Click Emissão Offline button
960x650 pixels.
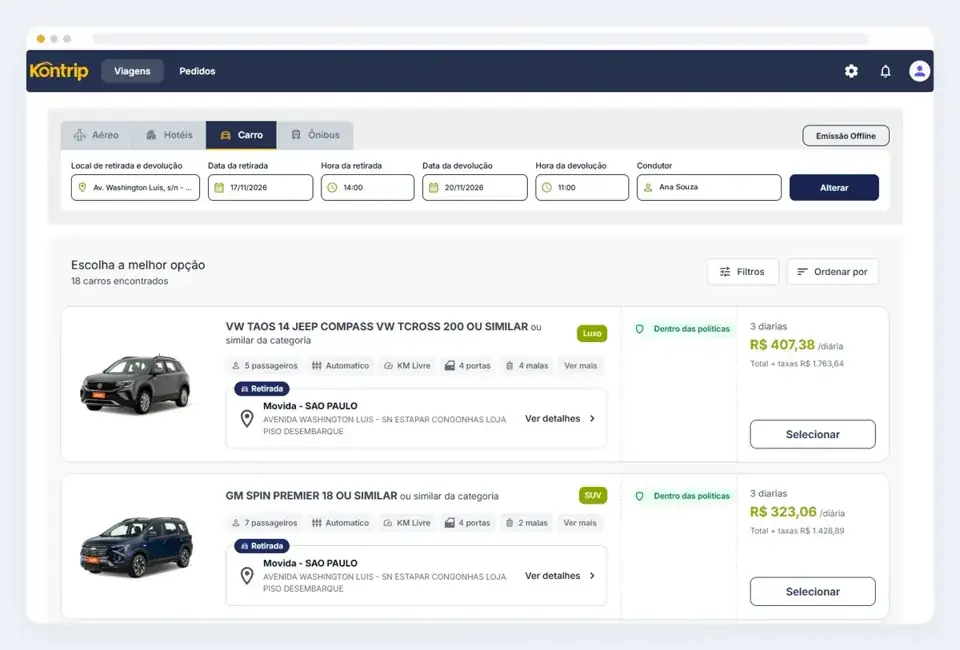tap(846, 136)
